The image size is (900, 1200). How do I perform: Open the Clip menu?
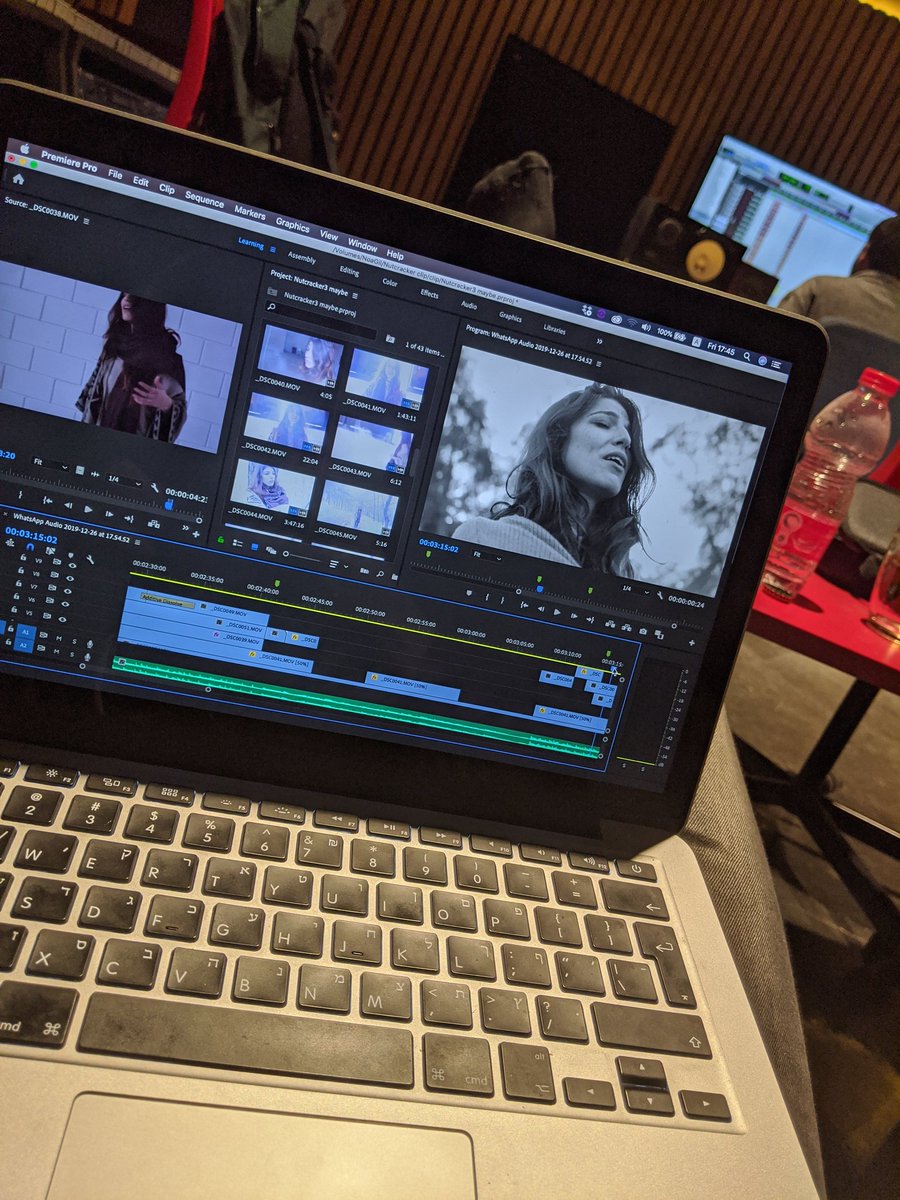tap(167, 188)
